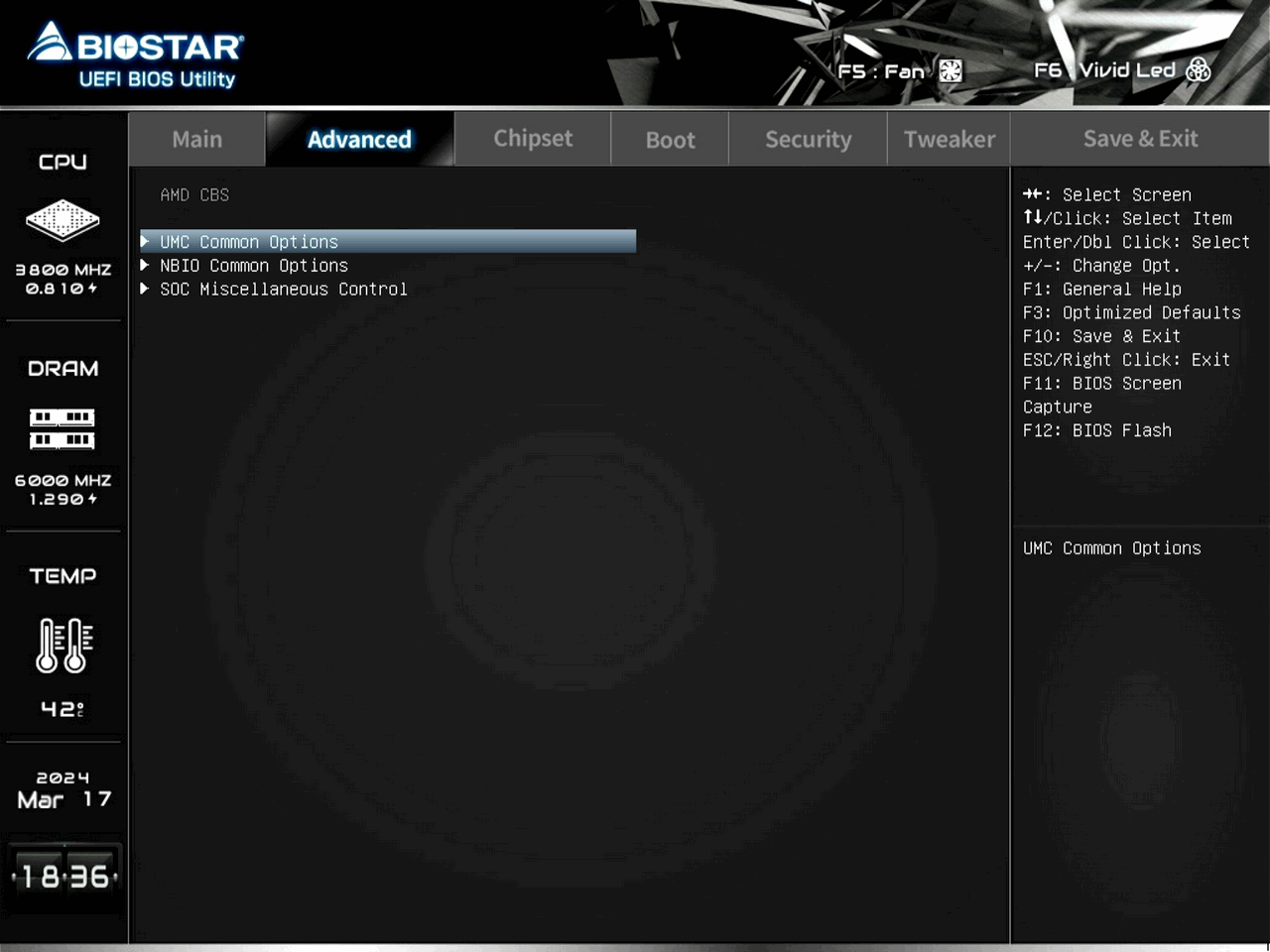Viewport: 1270px width, 952px height.
Task: Click the 42° temperature reading
Action: [x=63, y=709]
